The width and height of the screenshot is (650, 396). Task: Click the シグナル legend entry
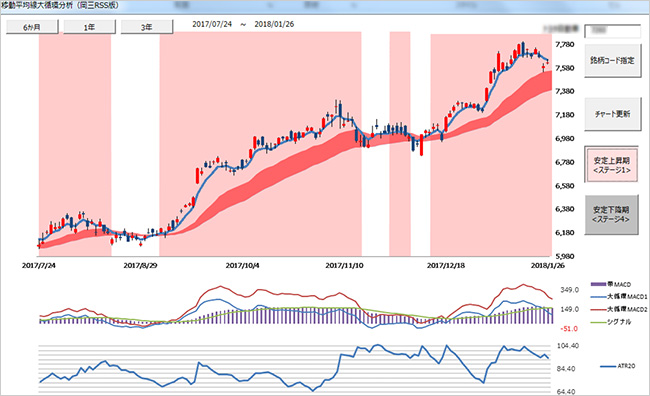(x=611, y=322)
